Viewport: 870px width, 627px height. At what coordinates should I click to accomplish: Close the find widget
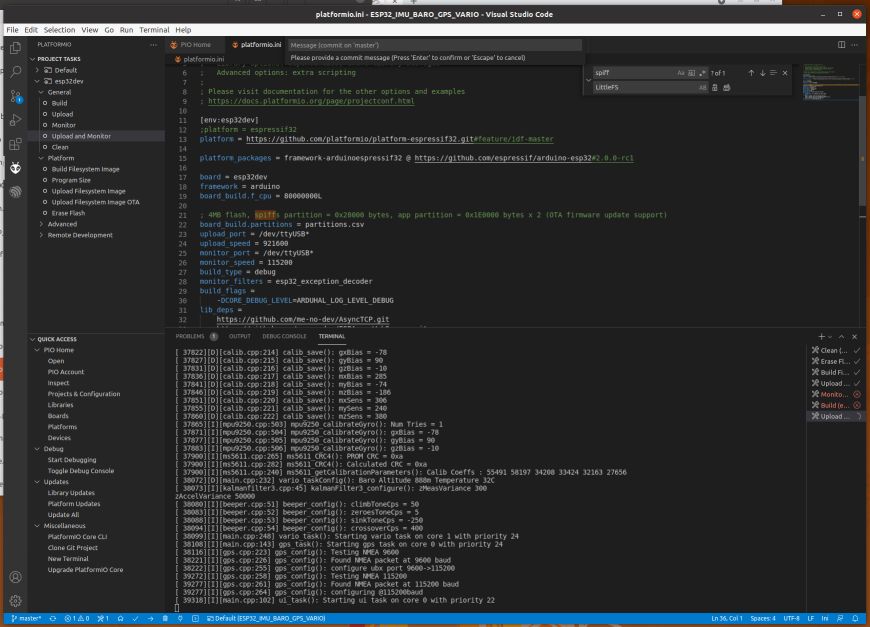(x=785, y=73)
